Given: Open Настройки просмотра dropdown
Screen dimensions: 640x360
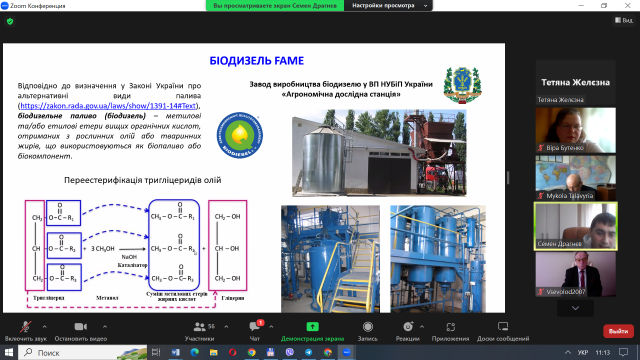Looking at the screenshot, I should coord(389,6).
